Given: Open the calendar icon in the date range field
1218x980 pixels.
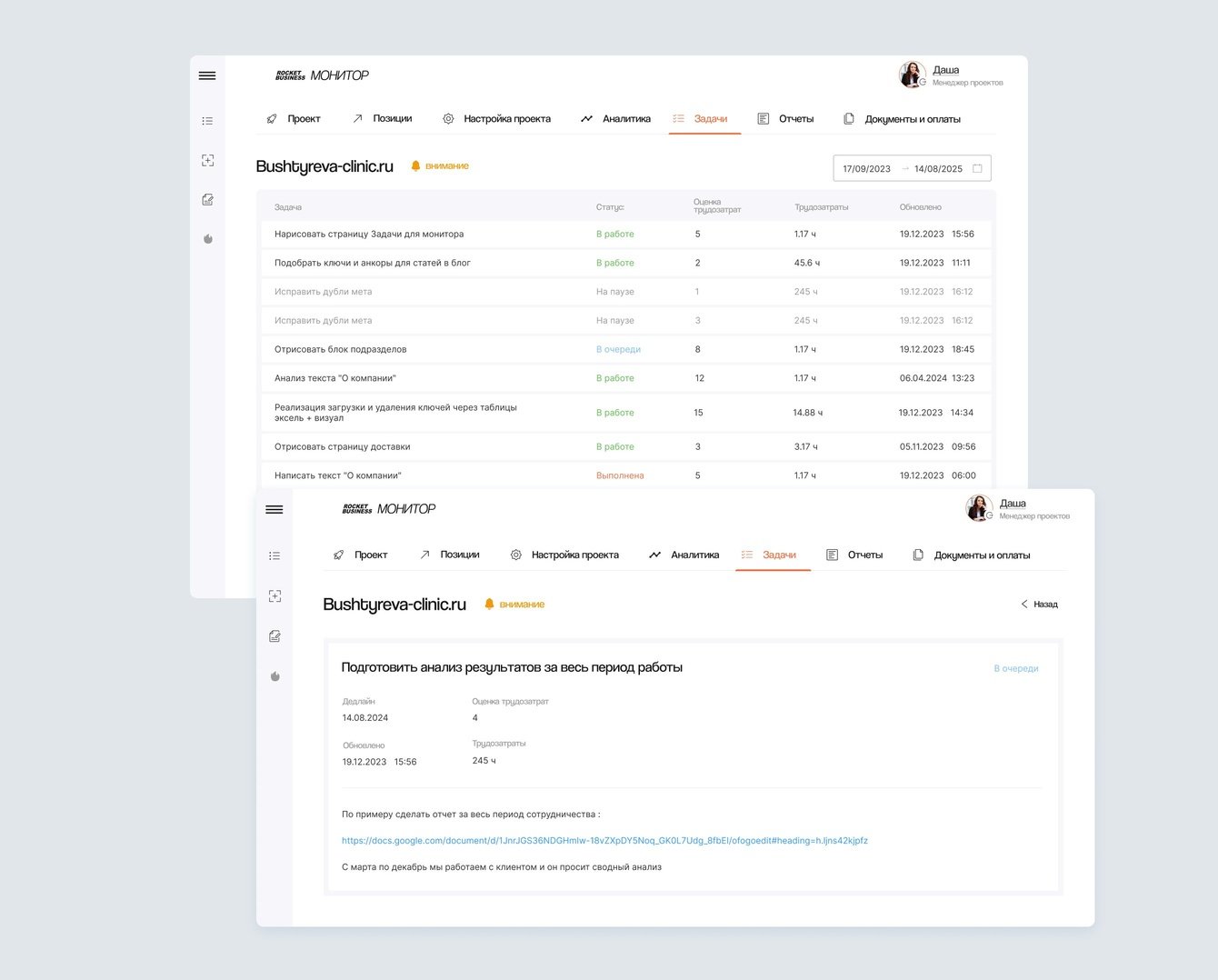Looking at the screenshot, I should pos(977,168).
